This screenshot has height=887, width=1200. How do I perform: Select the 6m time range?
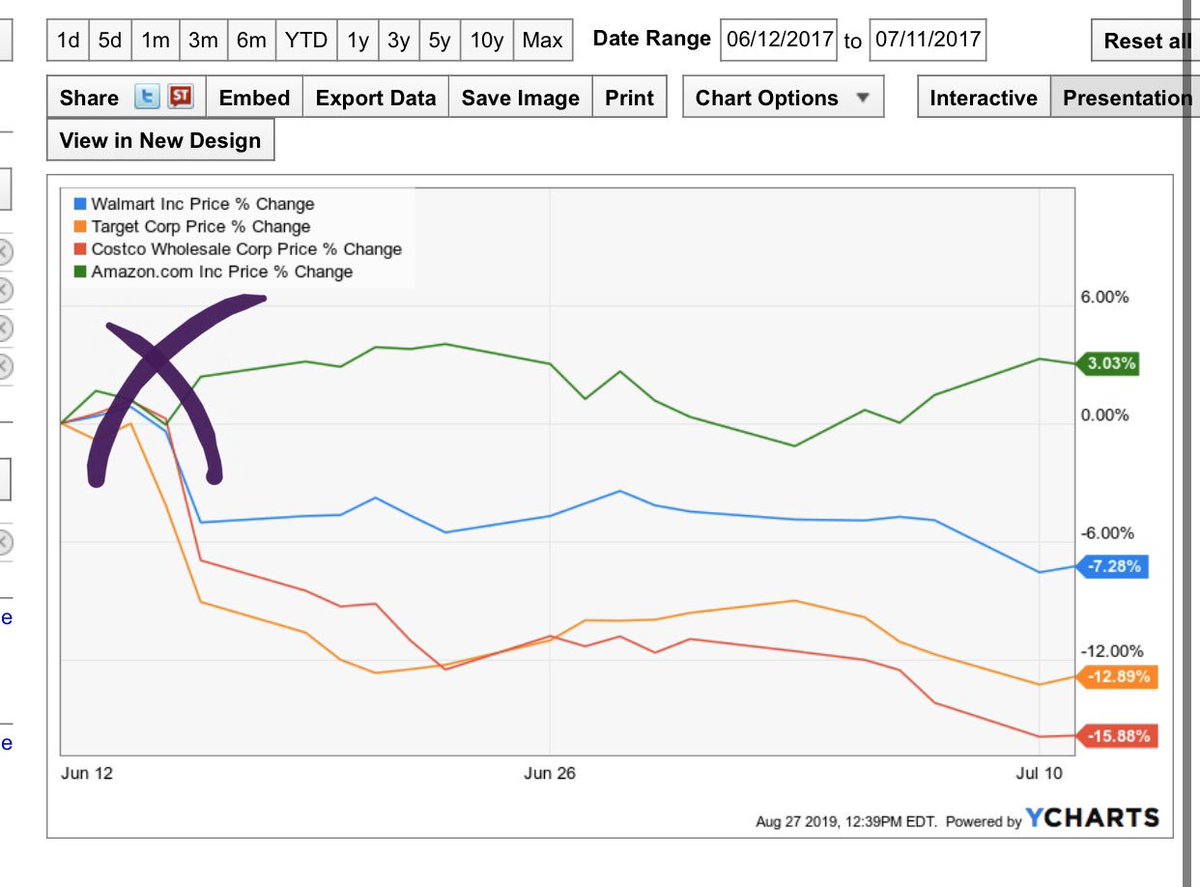[252, 41]
